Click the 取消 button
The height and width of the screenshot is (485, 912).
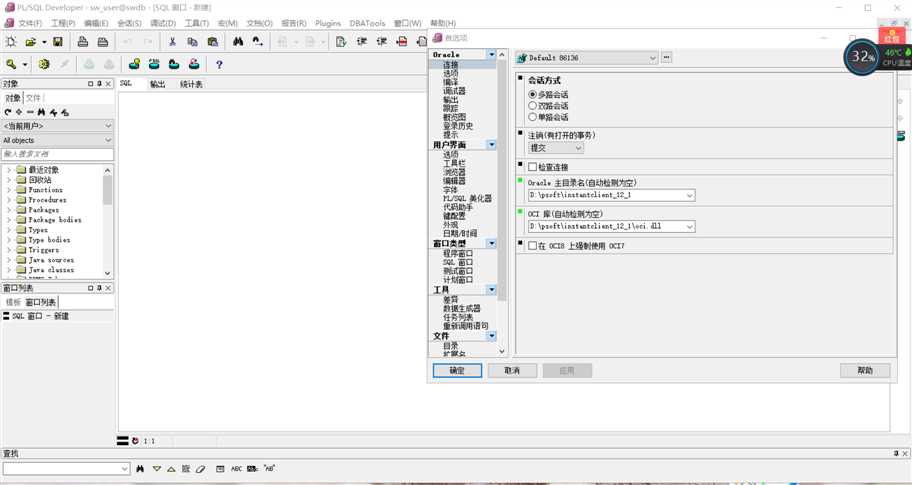(512, 370)
